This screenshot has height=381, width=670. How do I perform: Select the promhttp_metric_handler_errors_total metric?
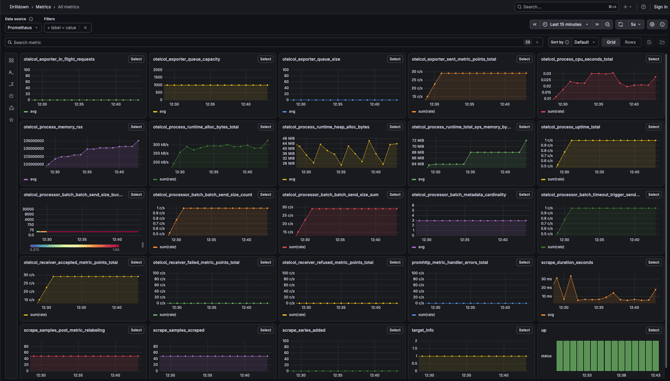524,262
